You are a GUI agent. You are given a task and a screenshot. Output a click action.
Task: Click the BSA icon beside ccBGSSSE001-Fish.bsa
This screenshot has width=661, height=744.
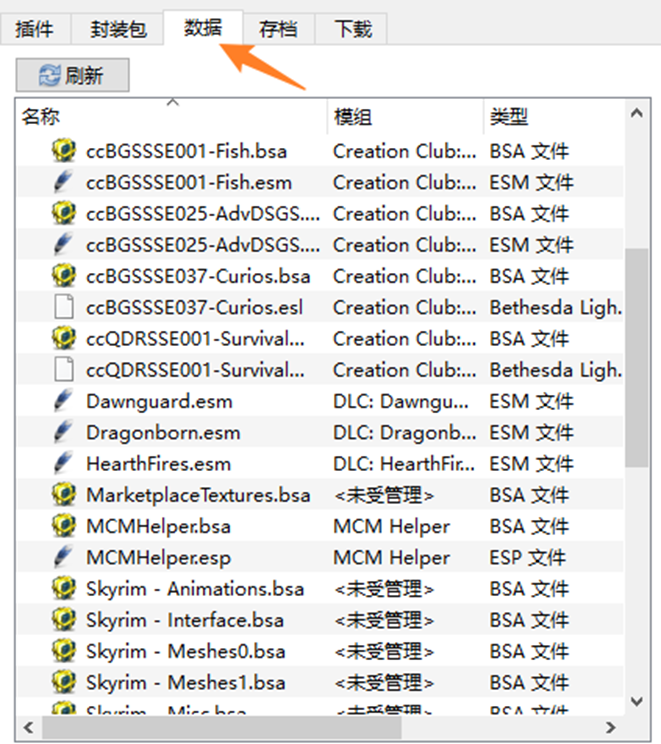pos(64,150)
